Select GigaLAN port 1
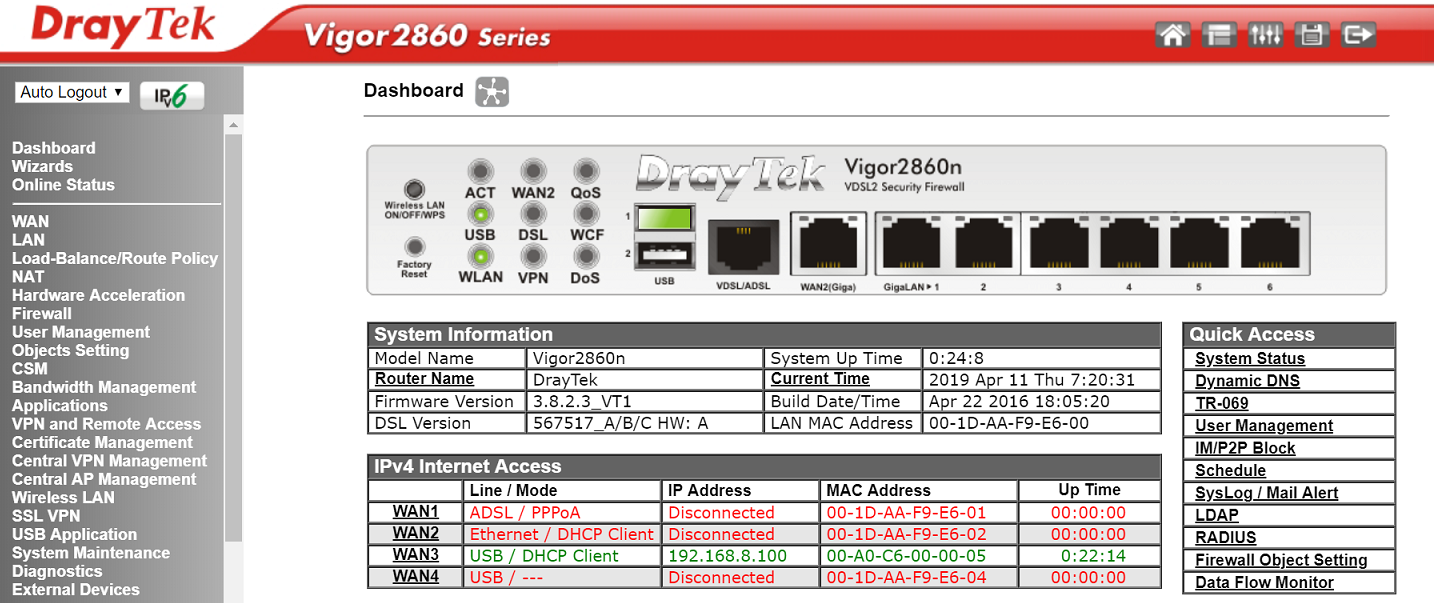 click(912, 245)
